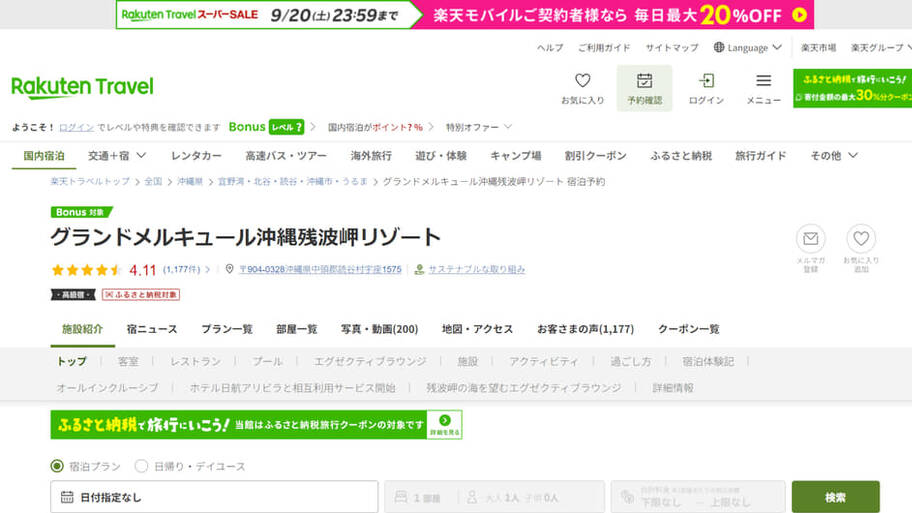Jump to the オールインクルーシブ section link

pyautogui.click(x=107, y=387)
